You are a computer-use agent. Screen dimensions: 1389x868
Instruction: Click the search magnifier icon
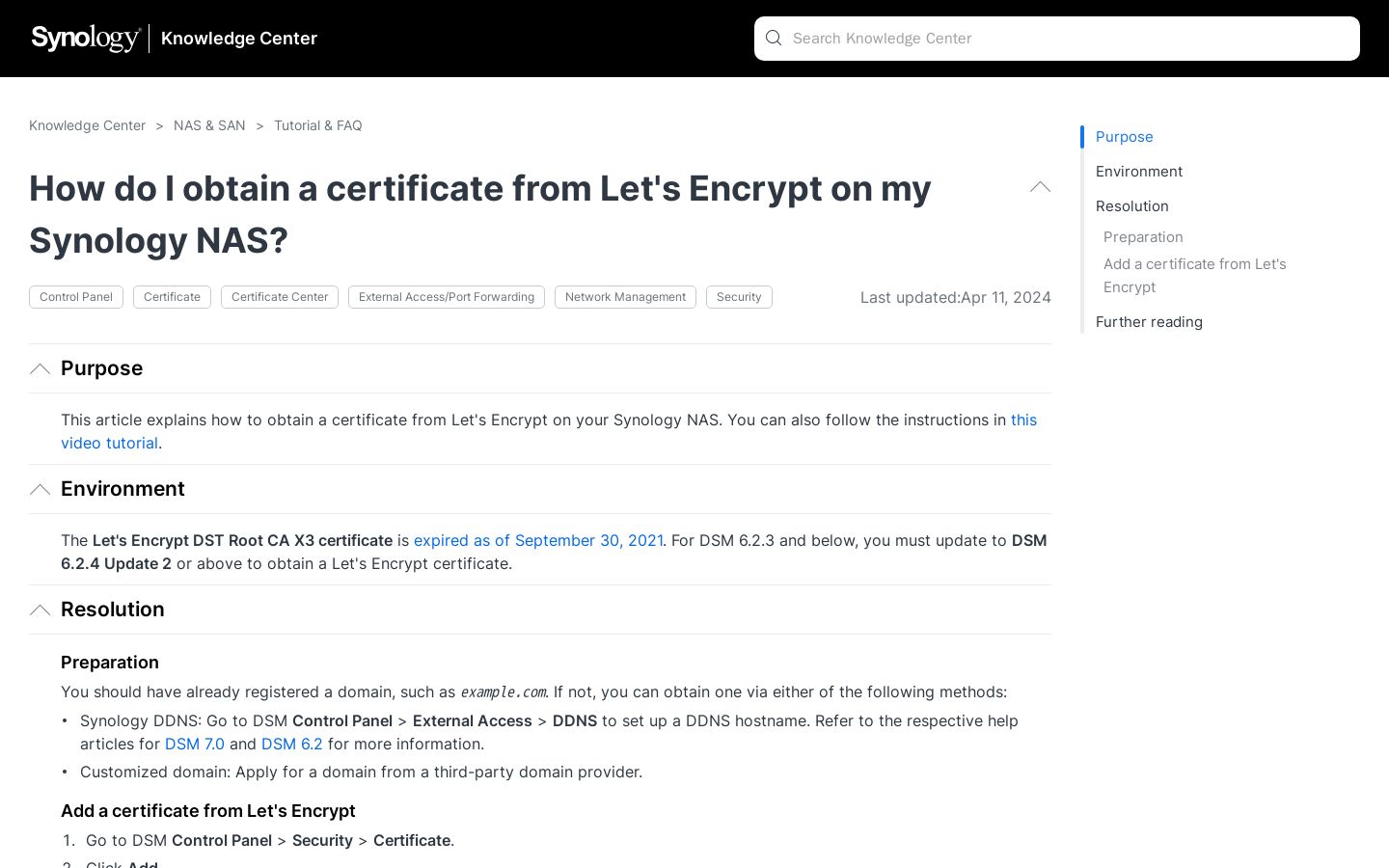click(774, 39)
